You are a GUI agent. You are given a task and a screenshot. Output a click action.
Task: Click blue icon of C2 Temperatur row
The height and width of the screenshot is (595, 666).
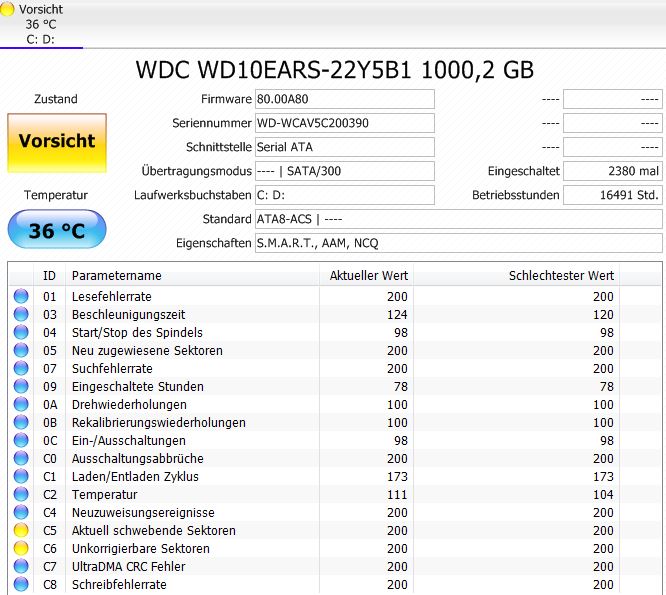(21, 494)
